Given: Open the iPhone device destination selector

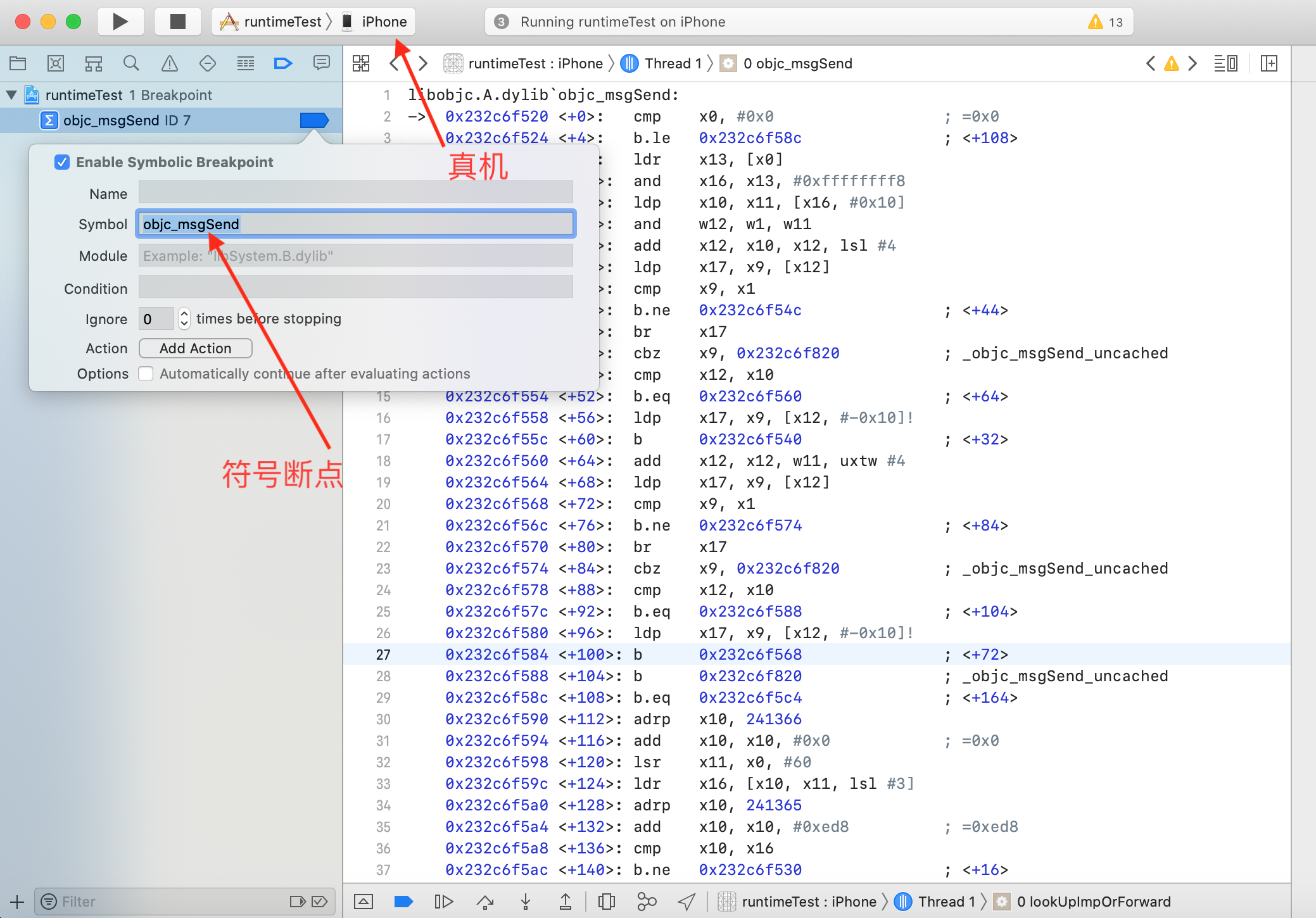Looking at the screenshot, I should (384, 22).
